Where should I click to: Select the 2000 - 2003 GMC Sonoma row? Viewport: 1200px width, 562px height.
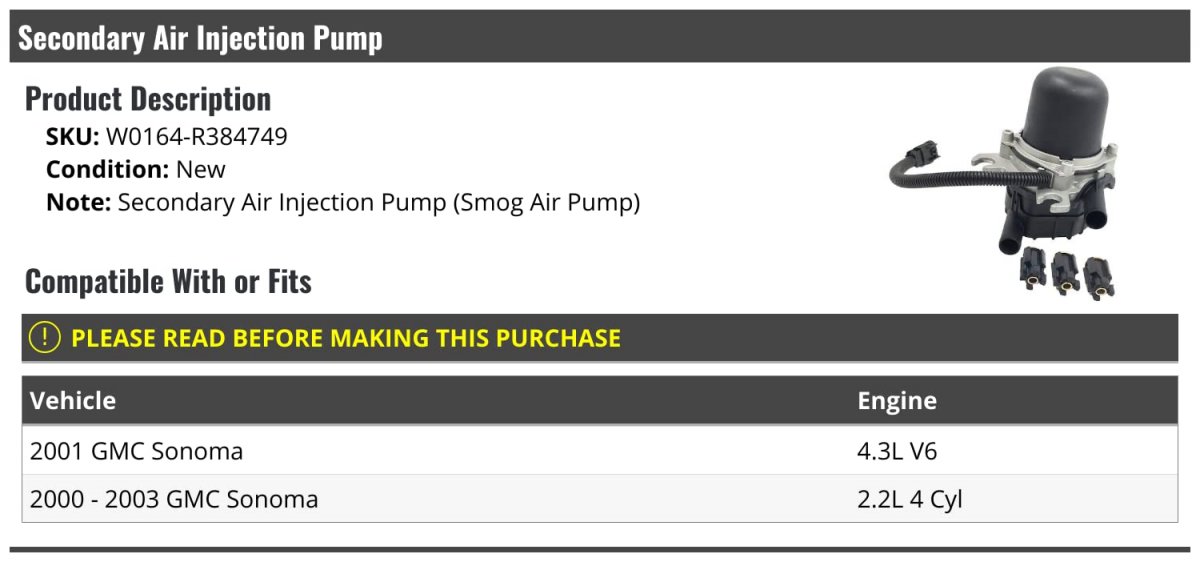tap(174, 499)
